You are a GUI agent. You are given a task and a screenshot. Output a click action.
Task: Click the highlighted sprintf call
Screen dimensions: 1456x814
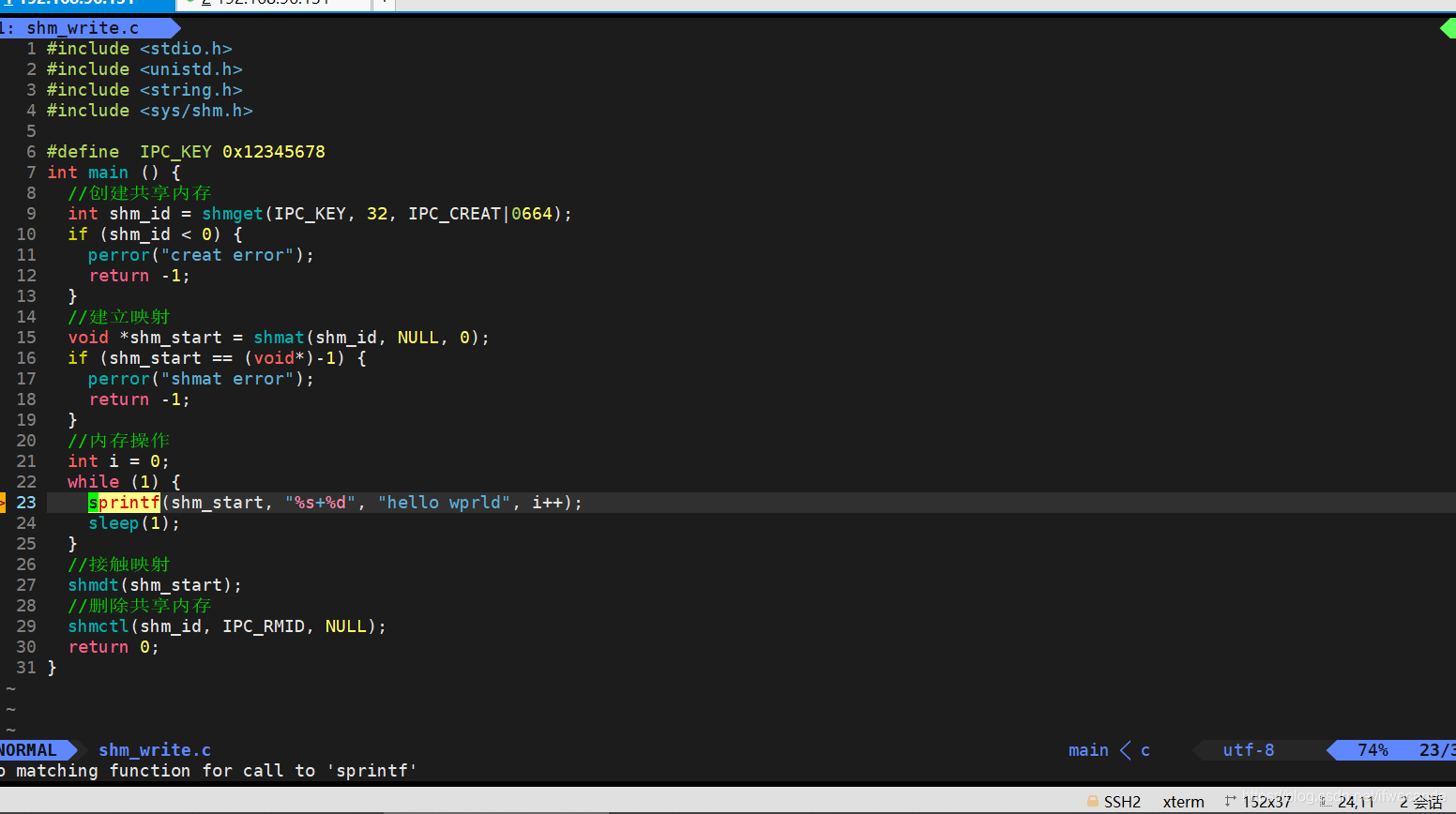point(124,503)
